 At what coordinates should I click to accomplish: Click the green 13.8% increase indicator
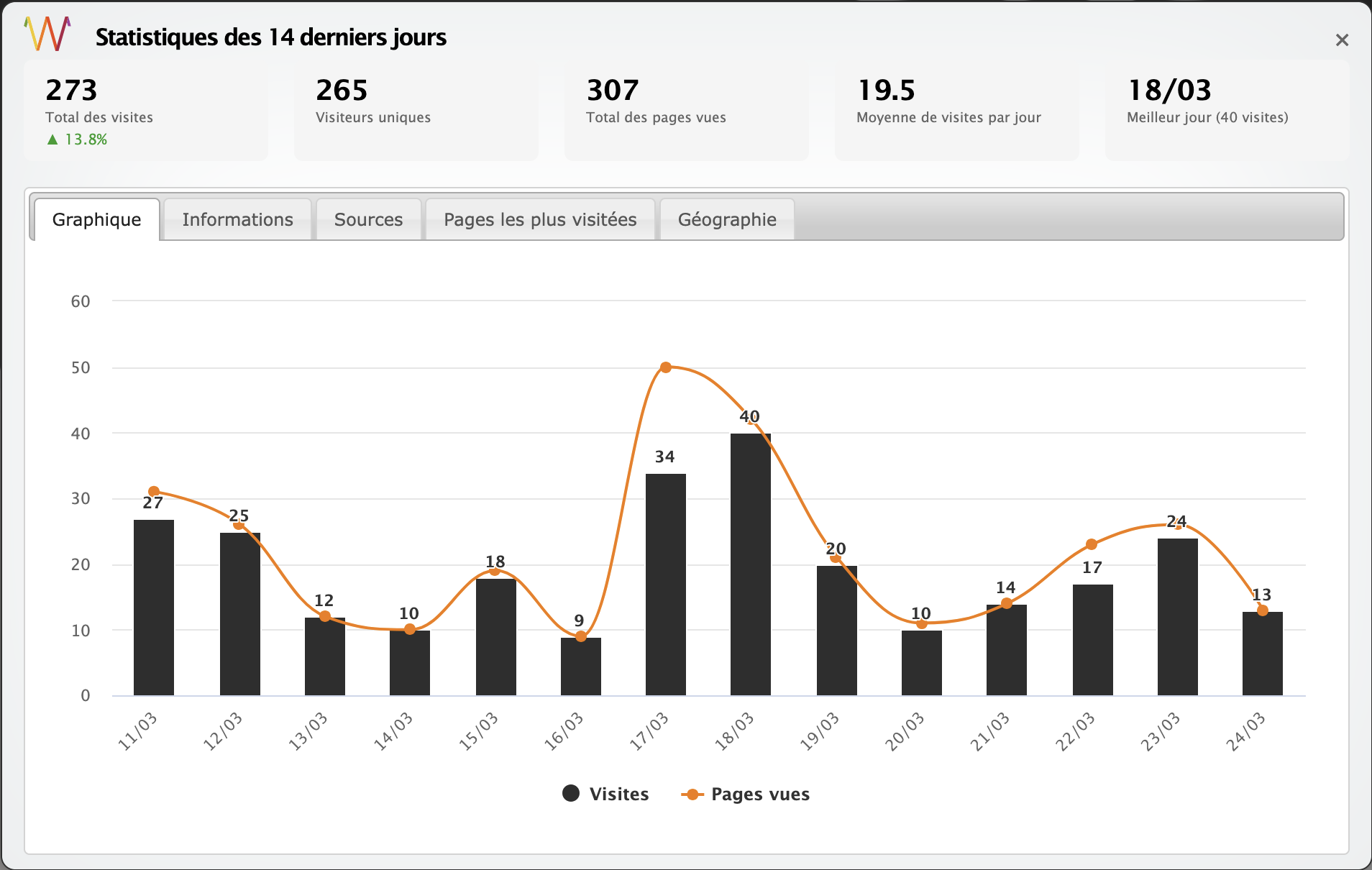tap(77, 139)
